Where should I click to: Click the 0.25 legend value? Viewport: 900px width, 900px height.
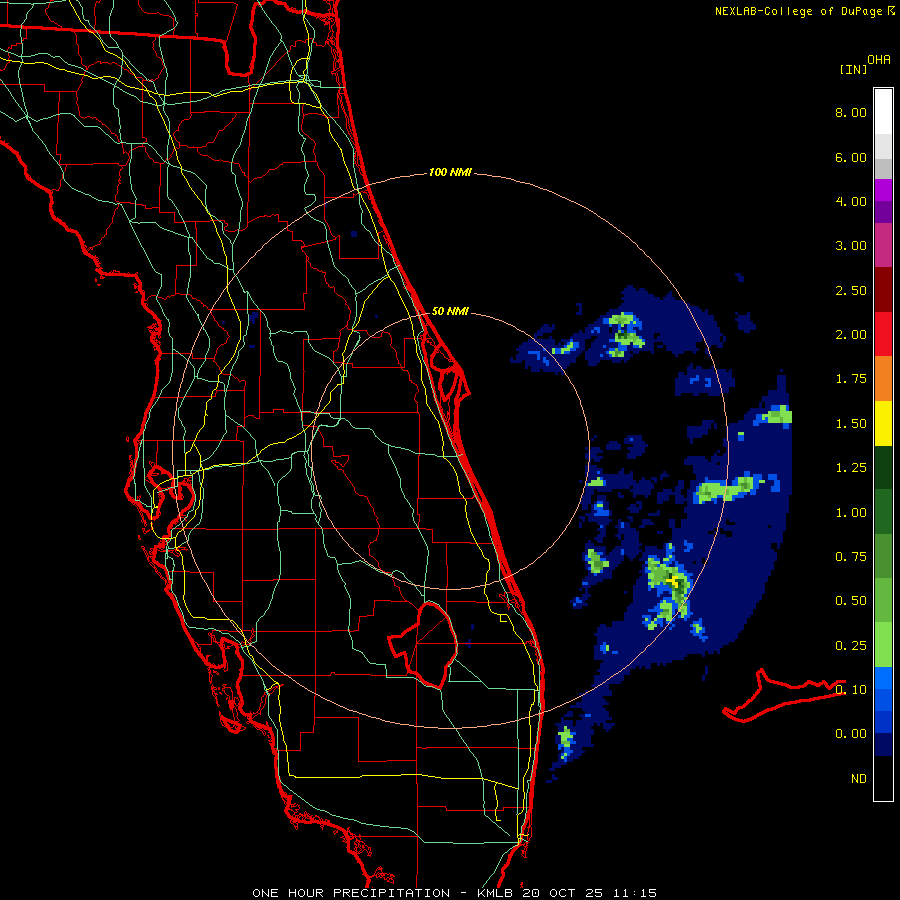pos(851,646)
